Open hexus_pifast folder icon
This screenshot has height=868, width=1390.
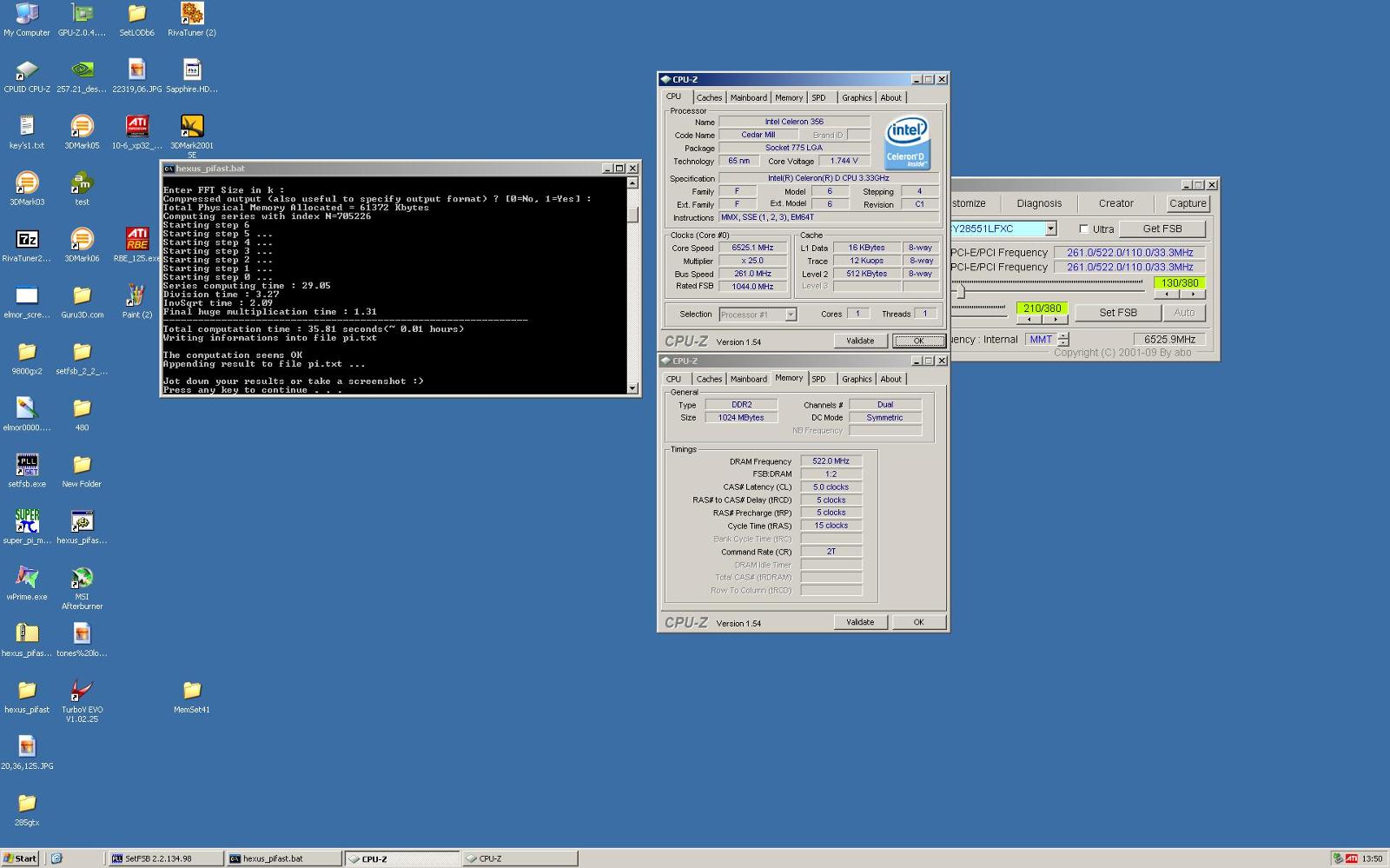(27, 698)
